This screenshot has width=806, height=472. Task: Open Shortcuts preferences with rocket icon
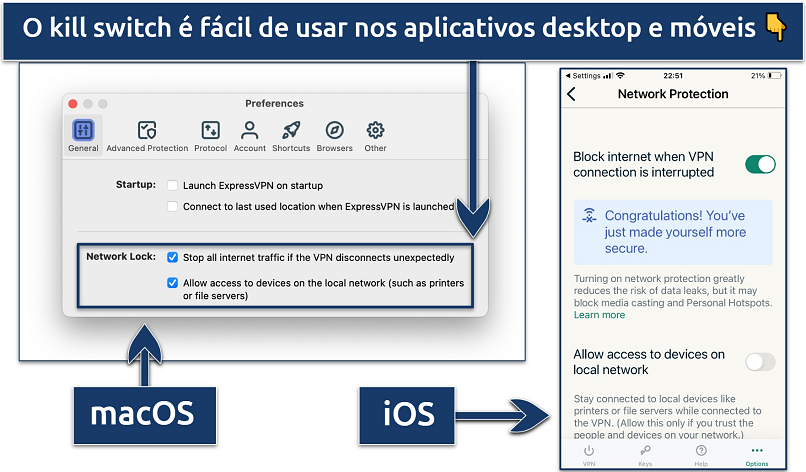point(291,135)
